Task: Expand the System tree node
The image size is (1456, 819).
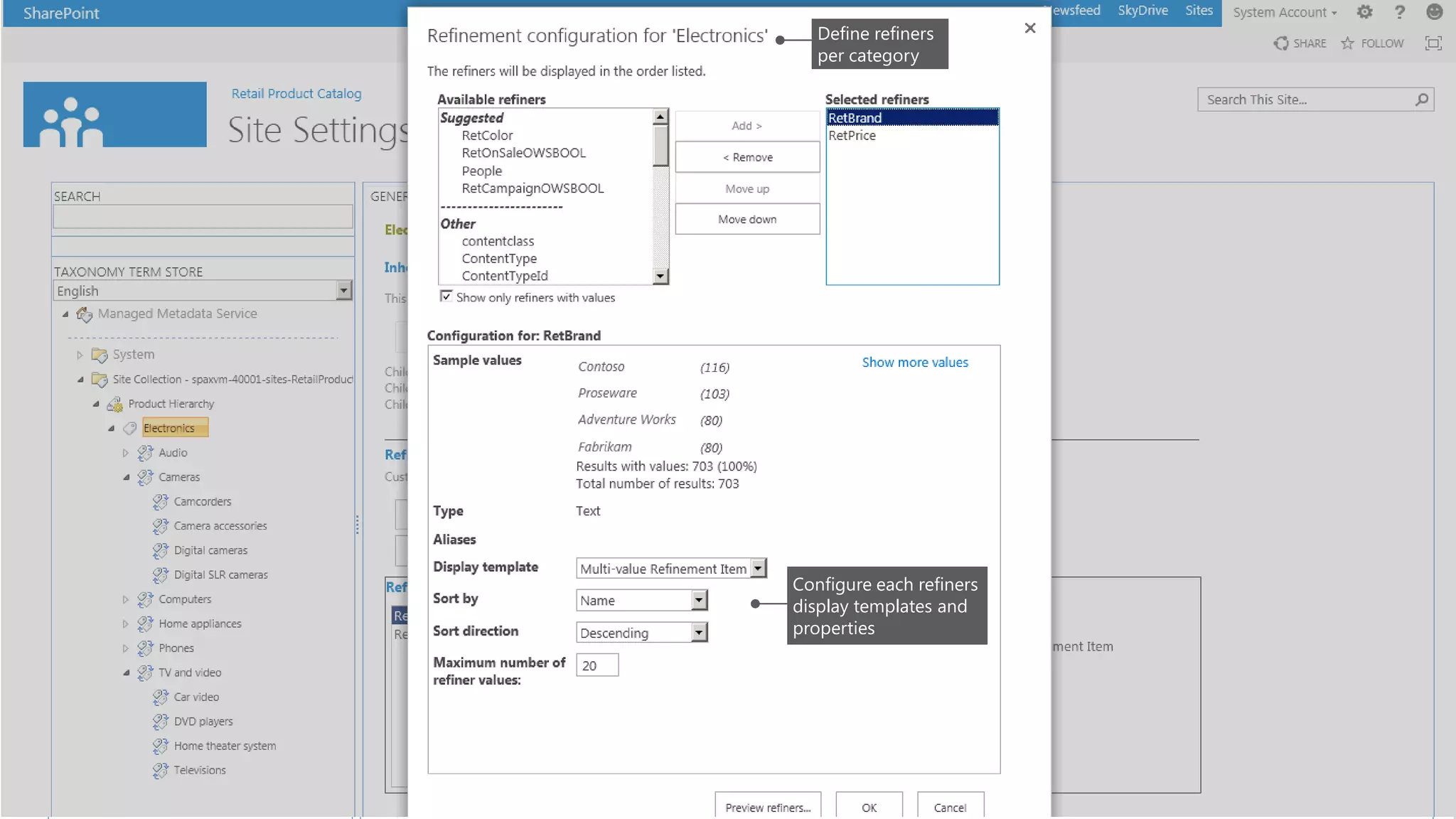Action: [80, 355]
